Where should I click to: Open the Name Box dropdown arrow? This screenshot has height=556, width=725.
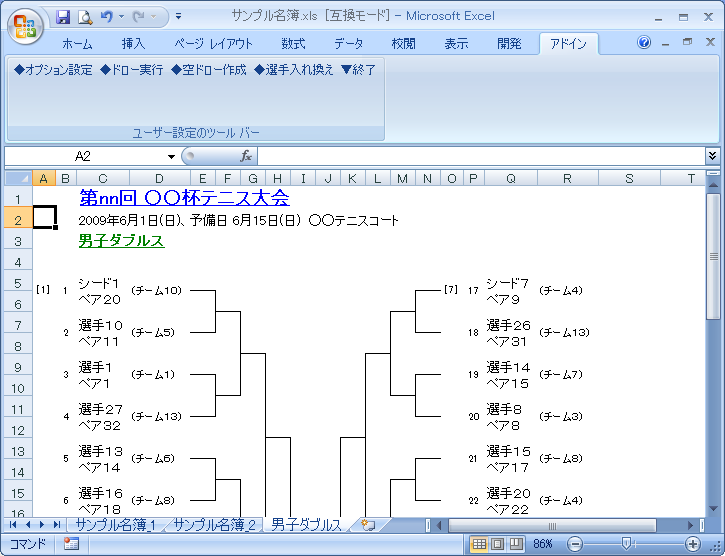172,156
